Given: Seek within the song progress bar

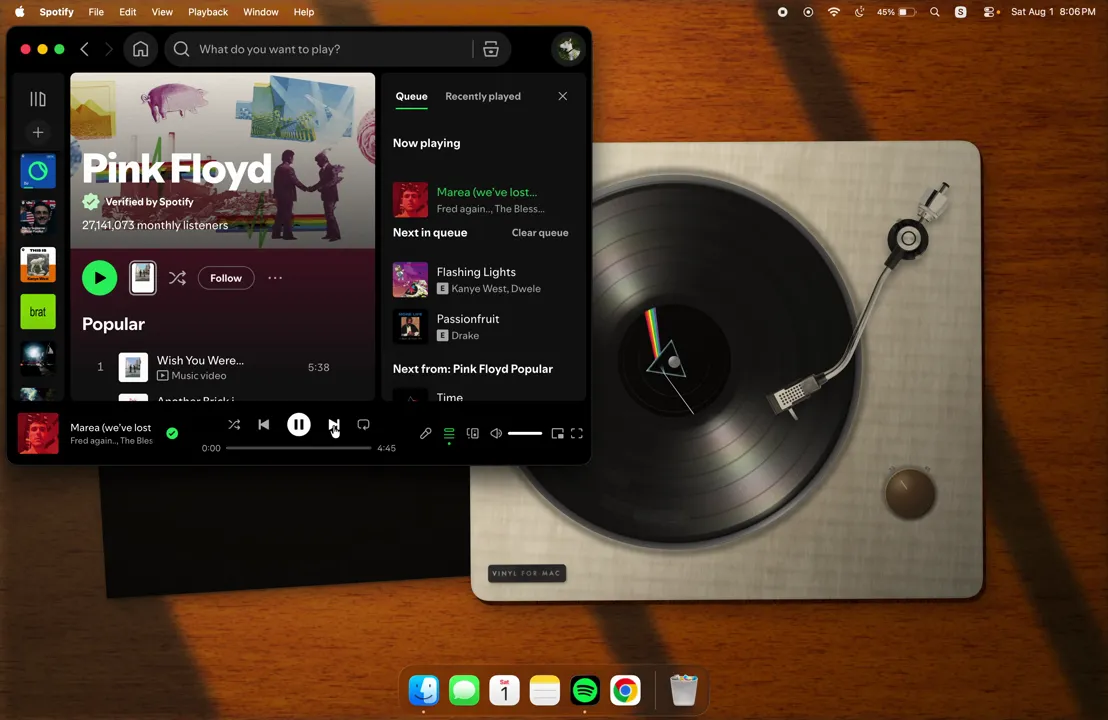Looking at the screenshot, I should pyautogui.click(x=298, y=448).
